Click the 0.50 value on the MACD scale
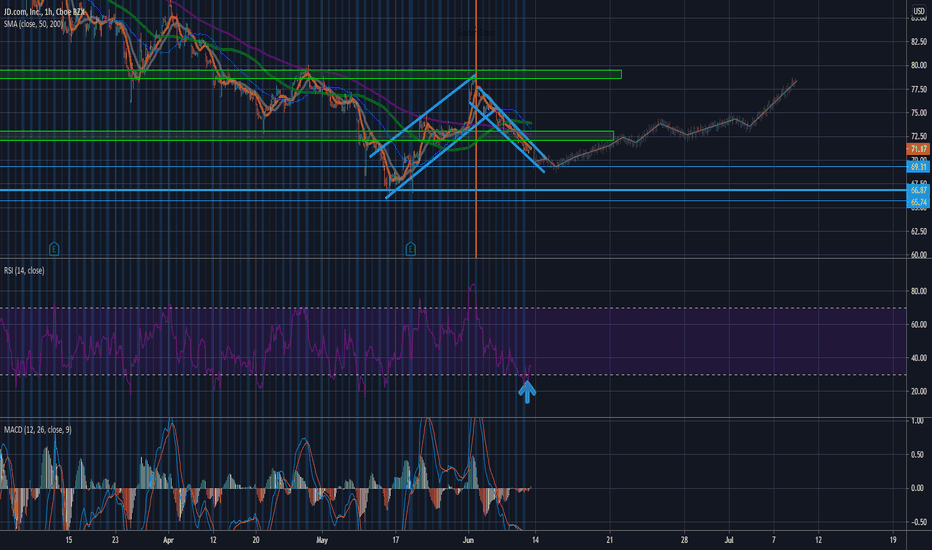 (917, 455)
